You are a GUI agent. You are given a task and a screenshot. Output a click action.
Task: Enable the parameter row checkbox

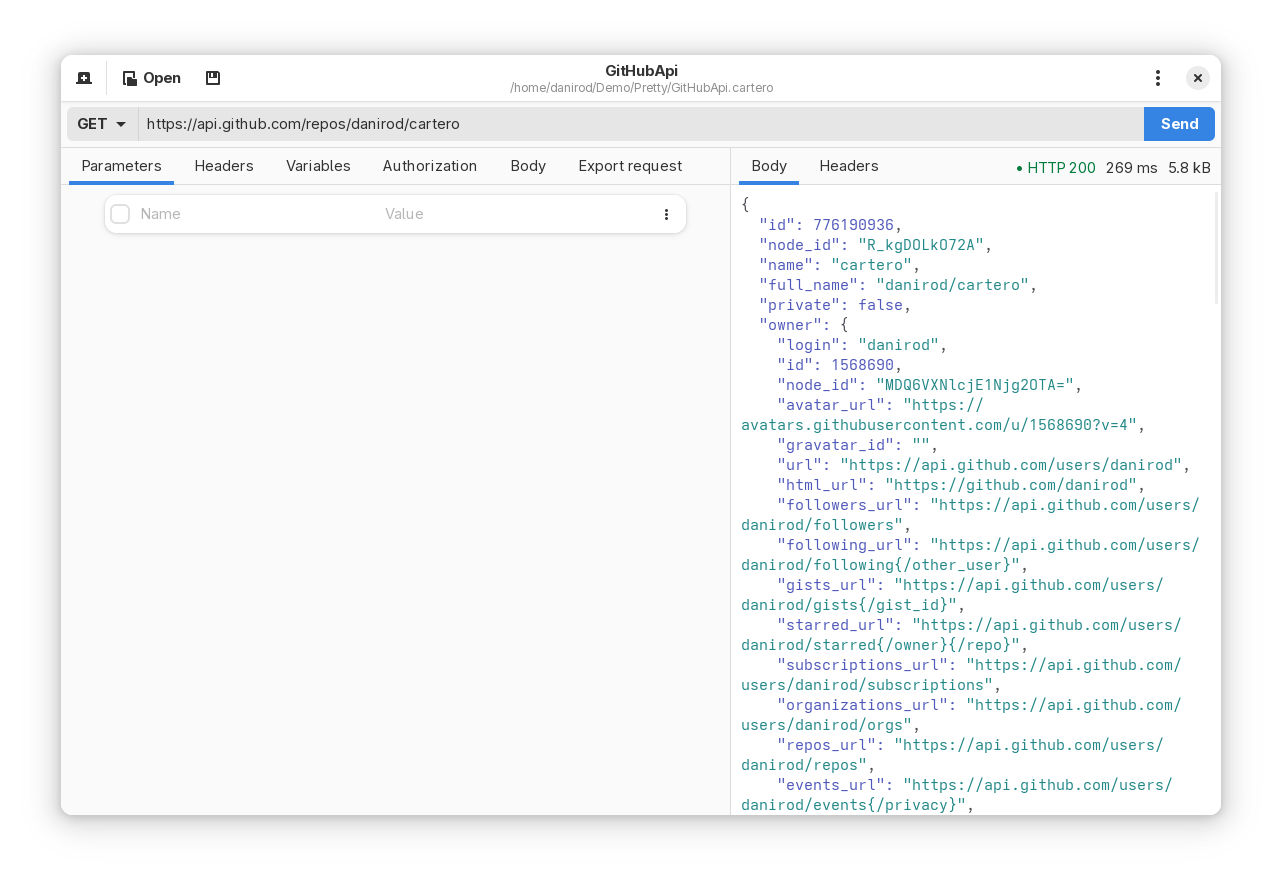(x=120, y=213)
